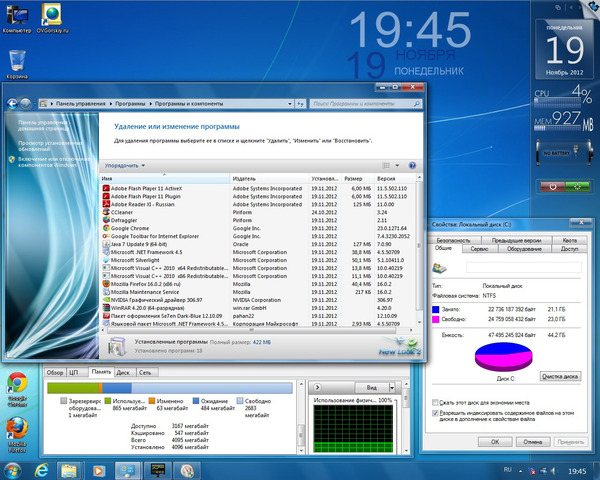
Task: Select the Adobe Reader XI - Russian icon
Action: [106, 204]
